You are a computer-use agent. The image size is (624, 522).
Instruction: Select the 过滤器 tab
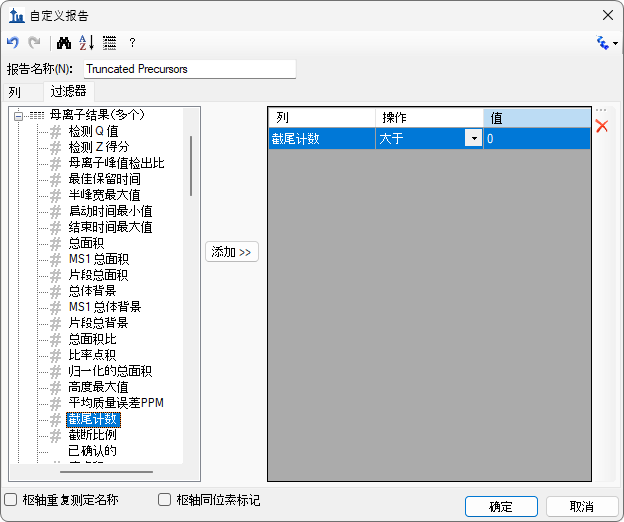[x=69, y=92]
